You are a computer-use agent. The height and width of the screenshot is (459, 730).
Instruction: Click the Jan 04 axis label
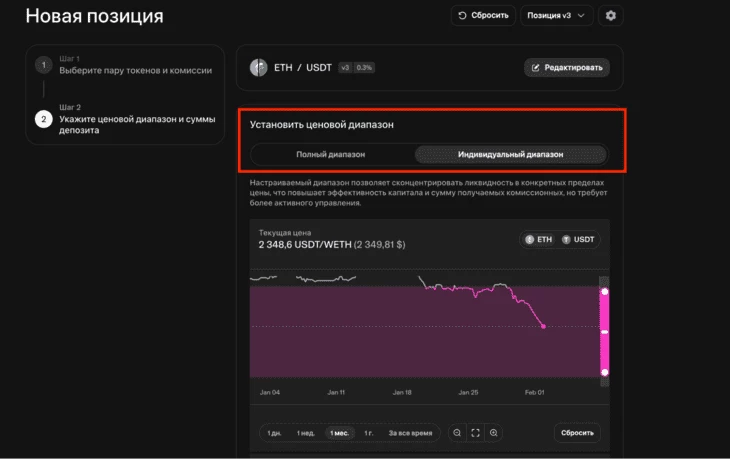click(270, 393)
